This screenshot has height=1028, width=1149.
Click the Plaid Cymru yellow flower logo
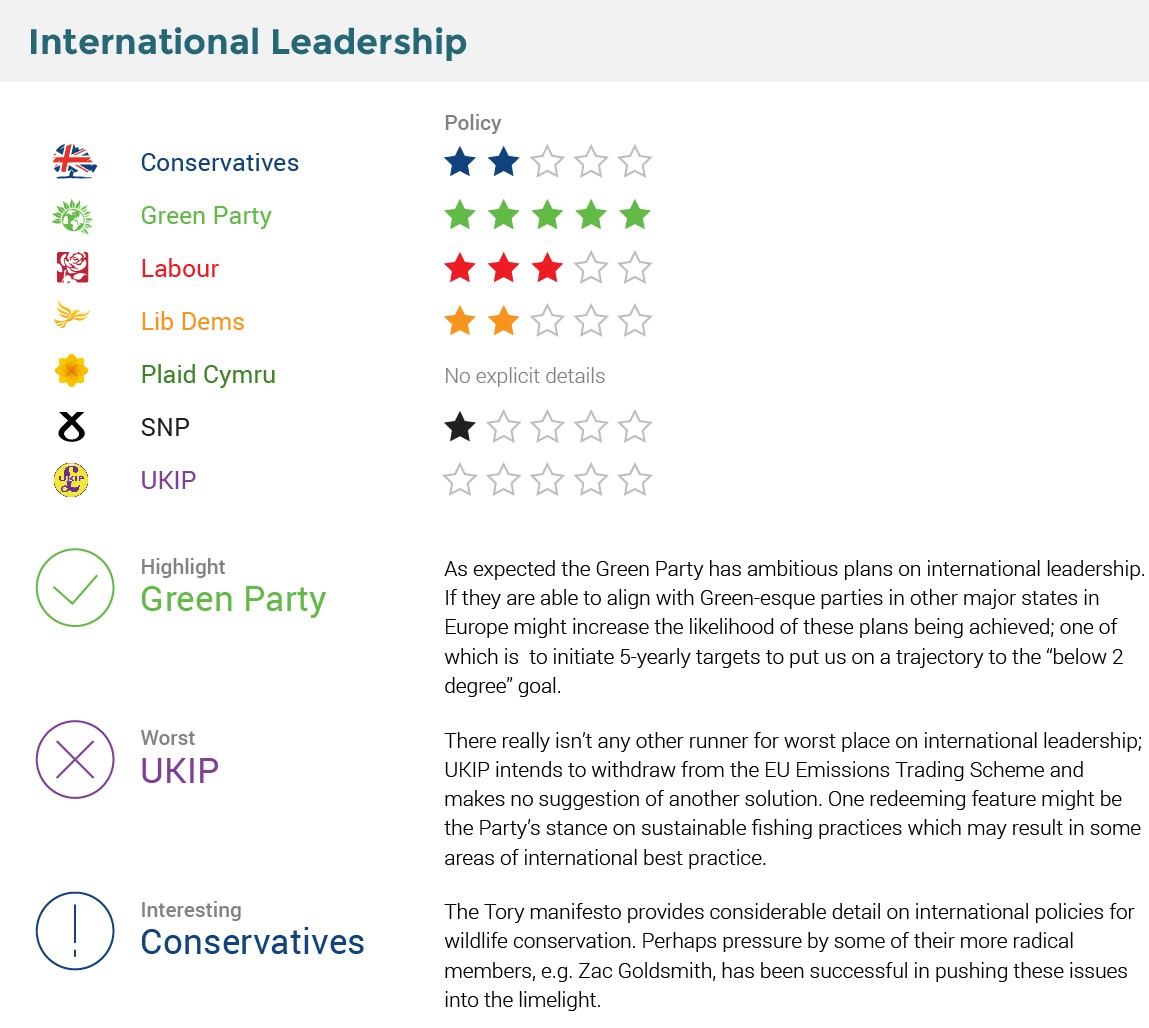pos(72,372)
